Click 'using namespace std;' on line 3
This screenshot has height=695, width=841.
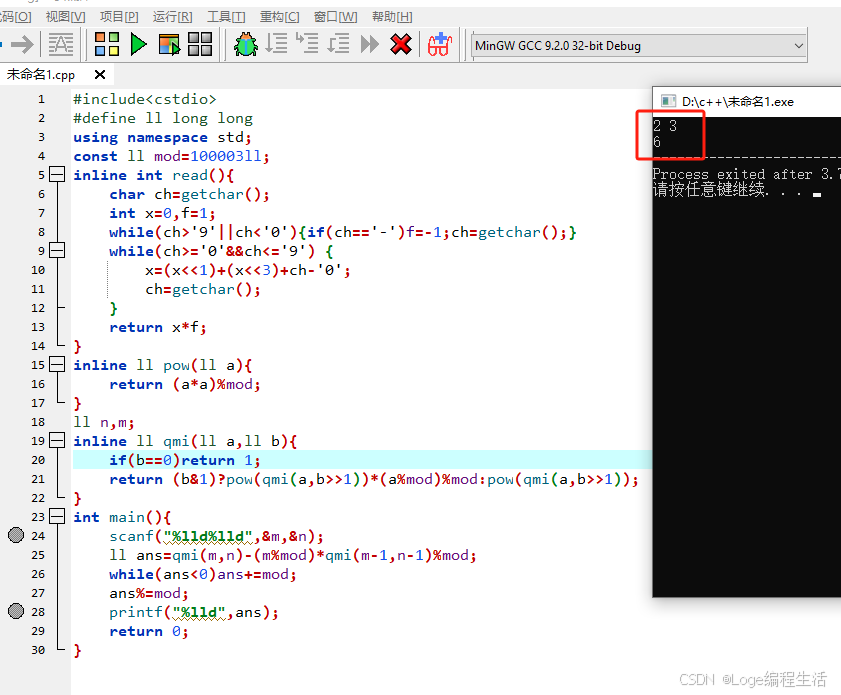(x=163, y=137)
